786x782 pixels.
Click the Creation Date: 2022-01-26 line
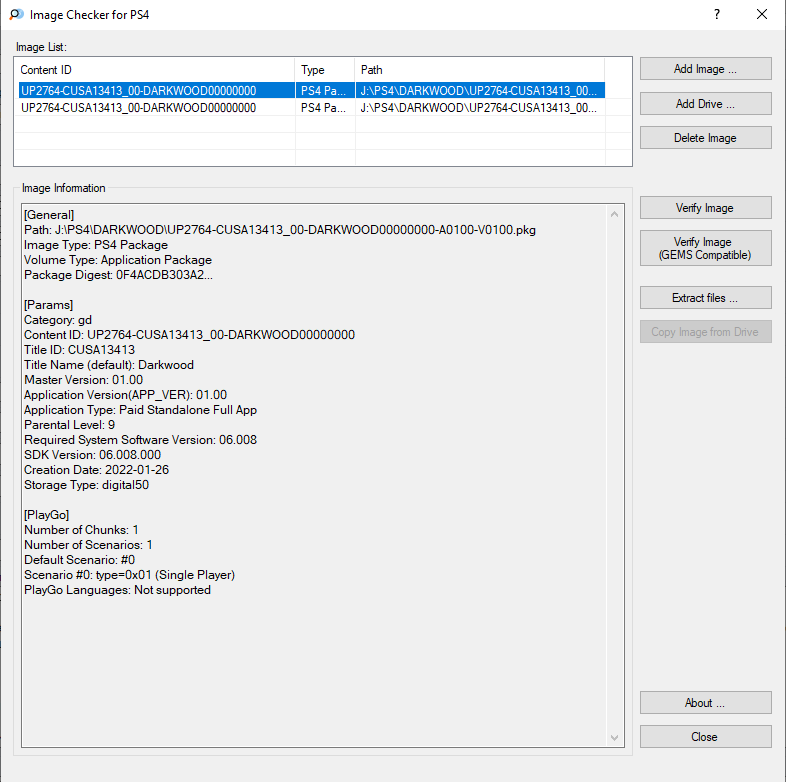96,470
